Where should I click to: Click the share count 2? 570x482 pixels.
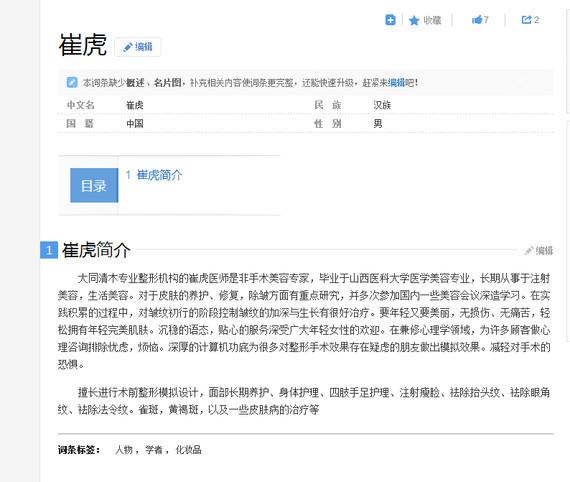tap(536, 20)
